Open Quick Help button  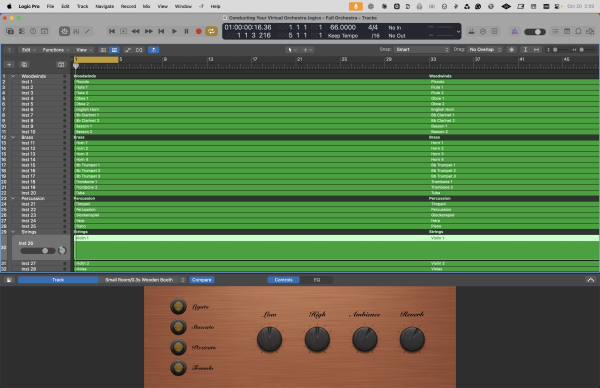(33, 31)
